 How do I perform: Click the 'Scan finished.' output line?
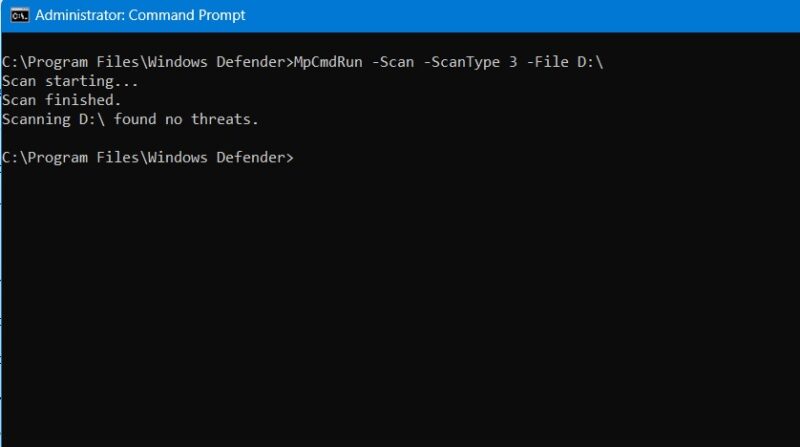point(62,100)
